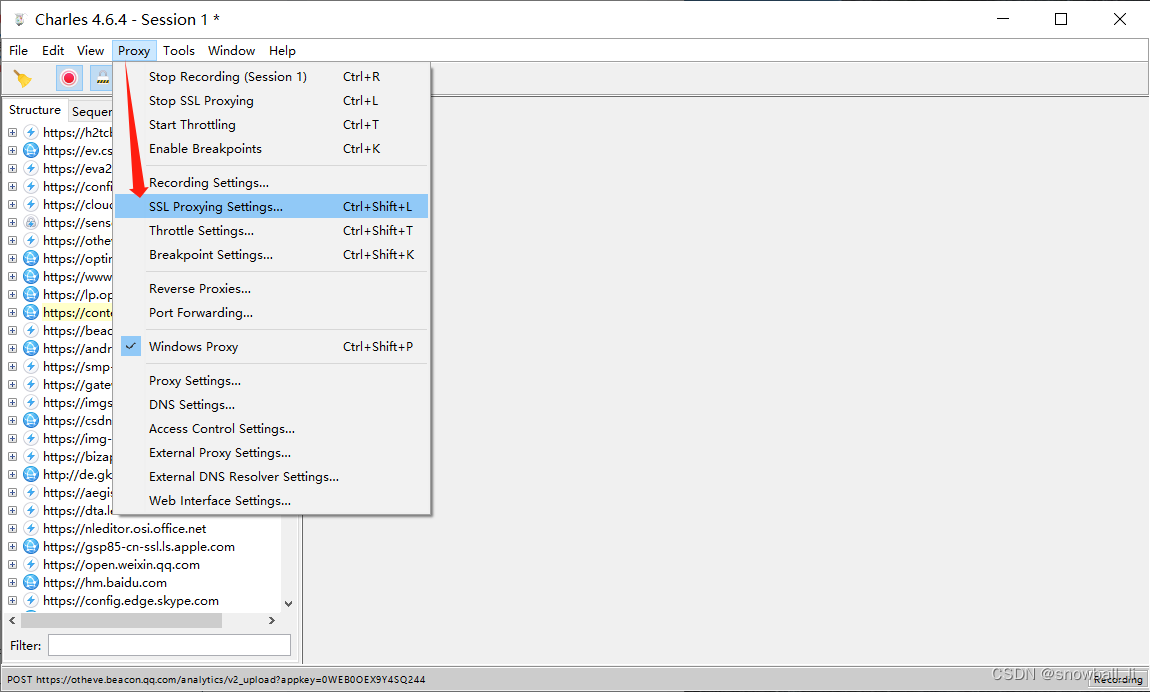Viewport: 1150px width, 692px height.
Task: Open Throttle Settings... menu entry
Action: click(x=271, y=231)
